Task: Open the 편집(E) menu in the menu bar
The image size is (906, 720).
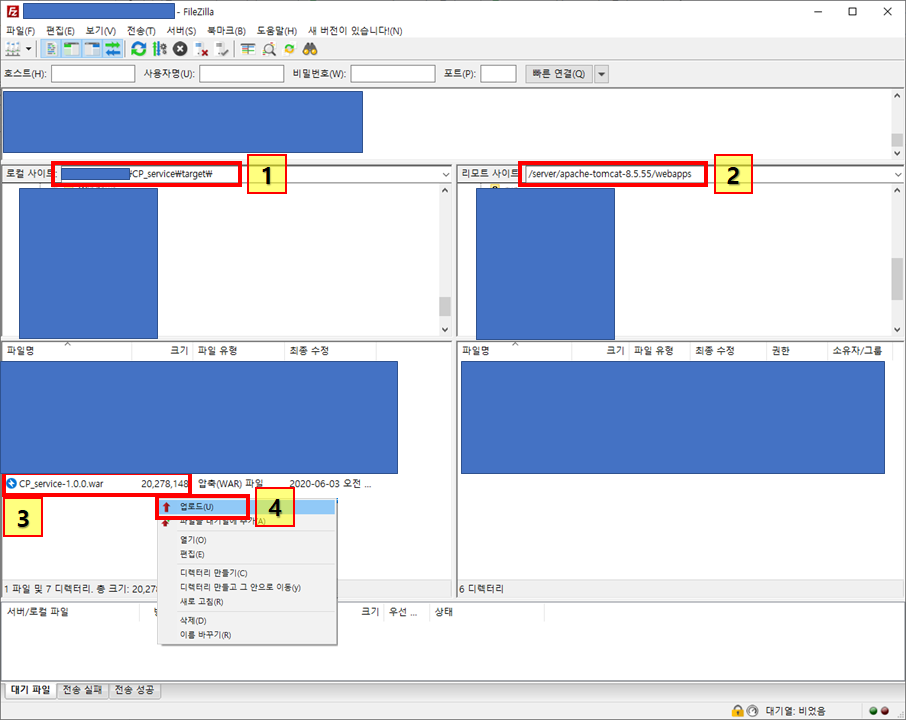Action: pyautogui.click(x=60, y=31)
